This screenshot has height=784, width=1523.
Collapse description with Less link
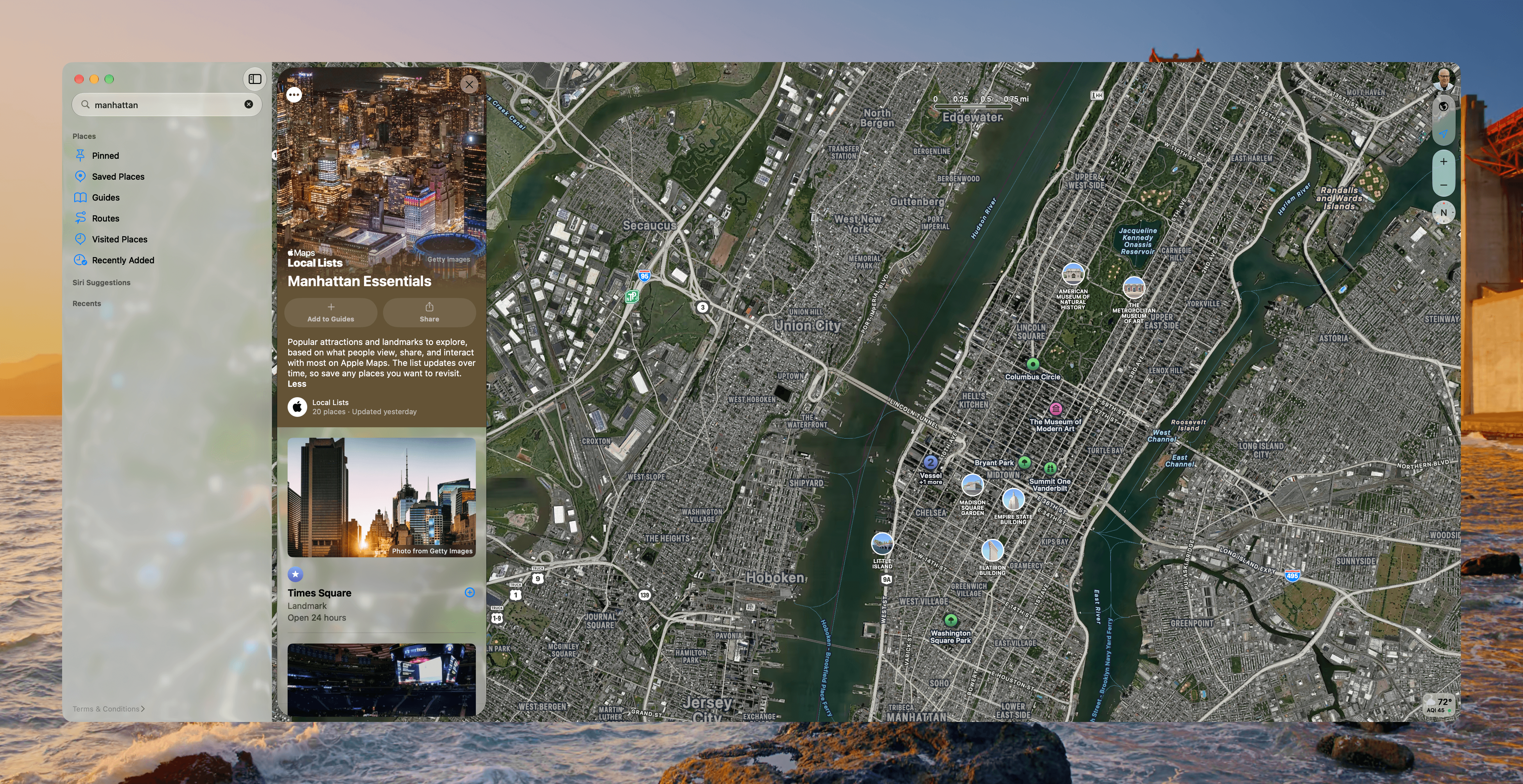(x=297, y=384)
